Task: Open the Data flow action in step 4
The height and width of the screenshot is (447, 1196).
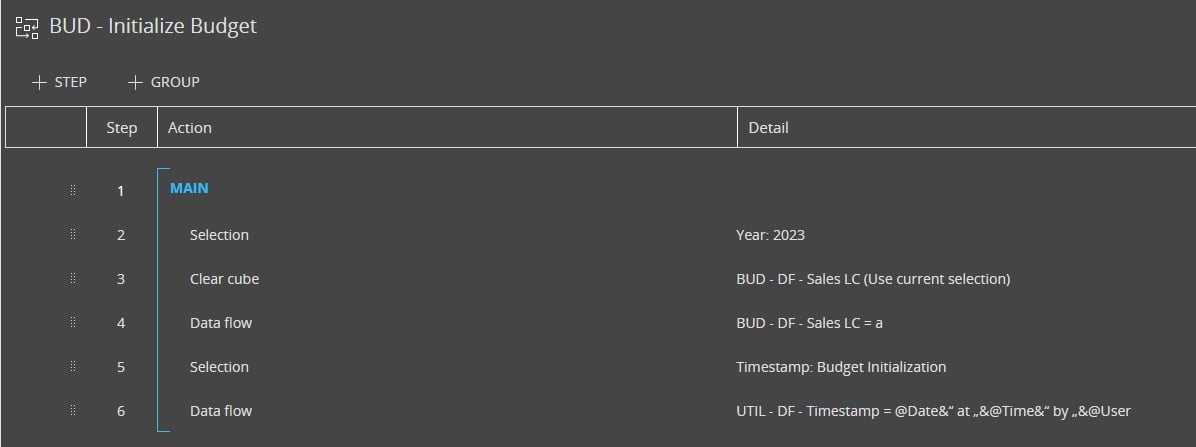Action: point(221,323)
